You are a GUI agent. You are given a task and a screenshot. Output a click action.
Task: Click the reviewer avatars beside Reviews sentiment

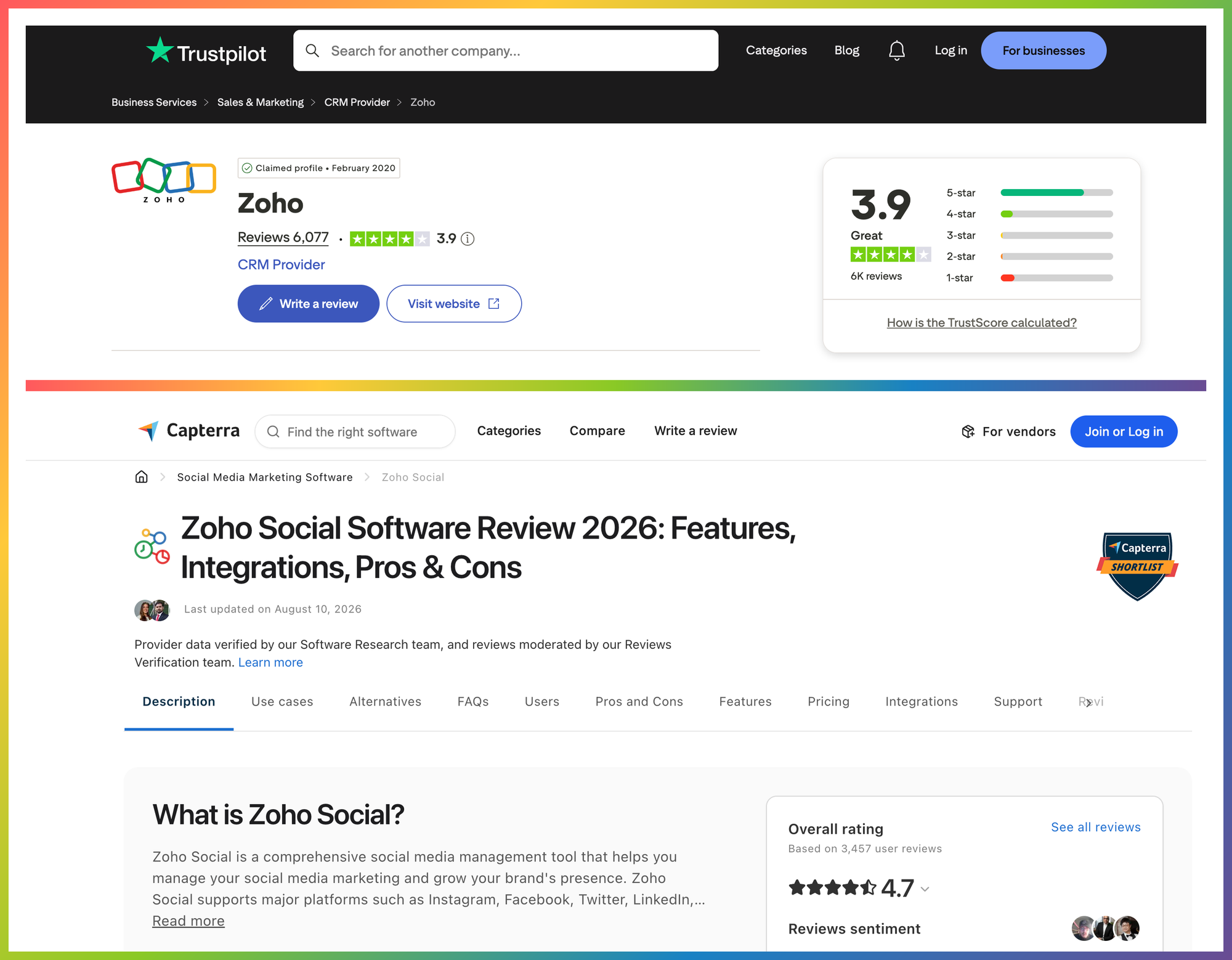(1106, 928)
